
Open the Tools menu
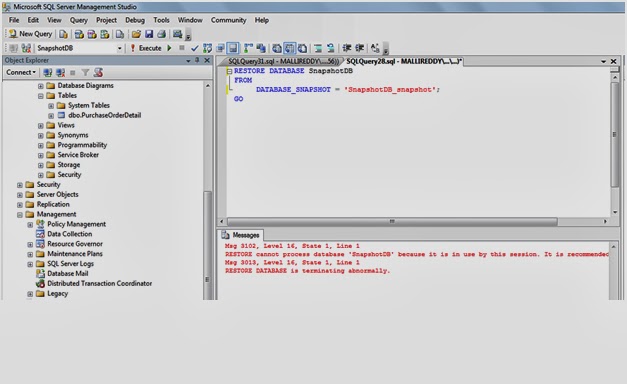[162, 20]
